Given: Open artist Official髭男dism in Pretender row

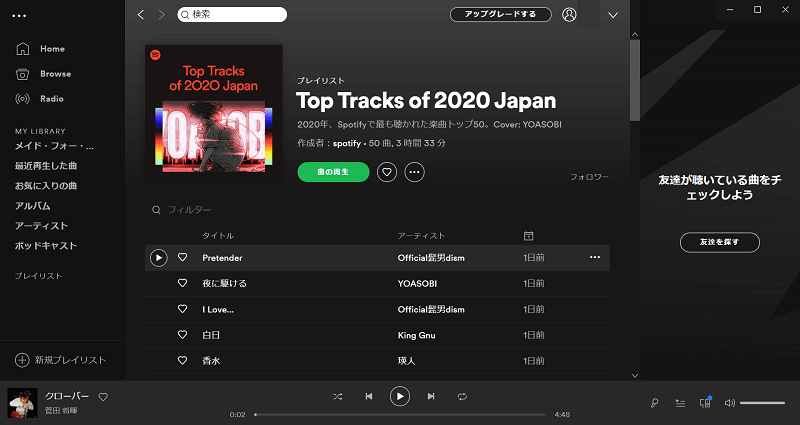Looking at the screenshot, I should (431, 258).
